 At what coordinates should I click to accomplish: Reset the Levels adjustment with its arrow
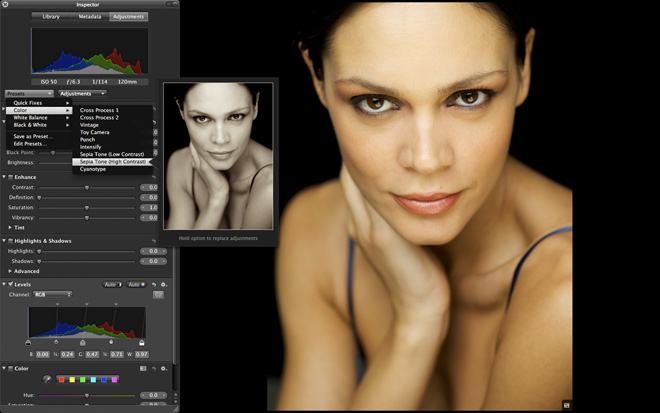tap(154, 285)
